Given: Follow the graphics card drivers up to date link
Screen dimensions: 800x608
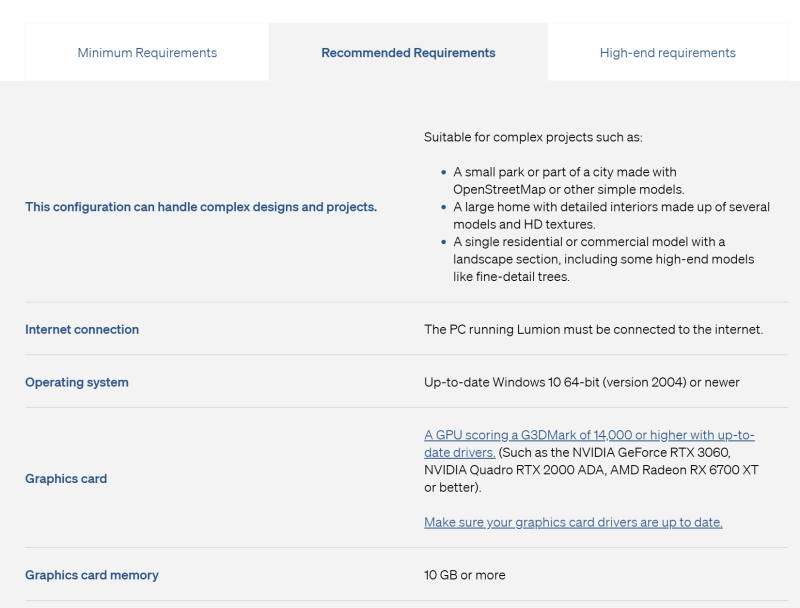Looking at the screenshot, I should click(x=573, y=522).
